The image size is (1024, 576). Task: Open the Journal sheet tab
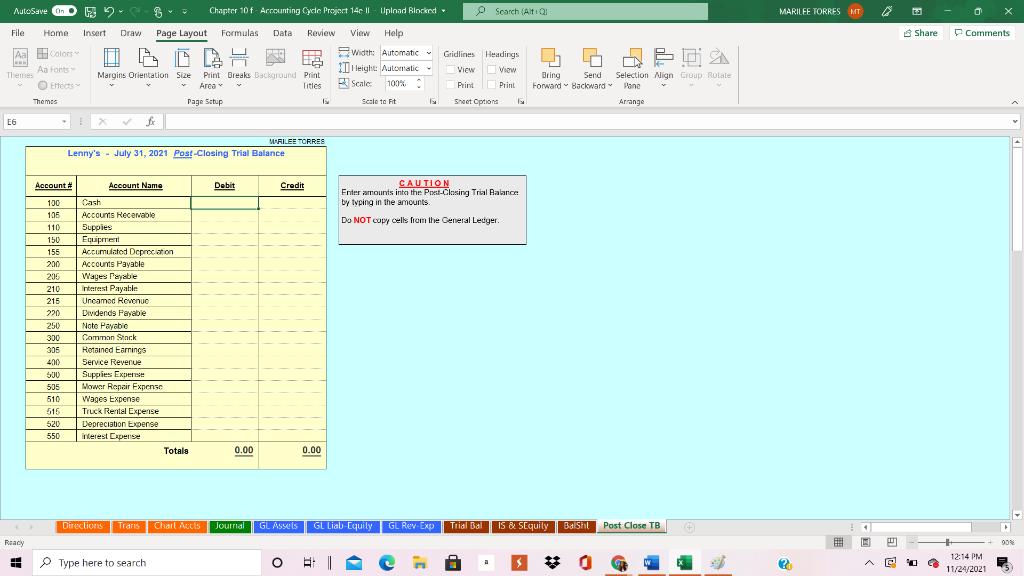pos(230,526)
